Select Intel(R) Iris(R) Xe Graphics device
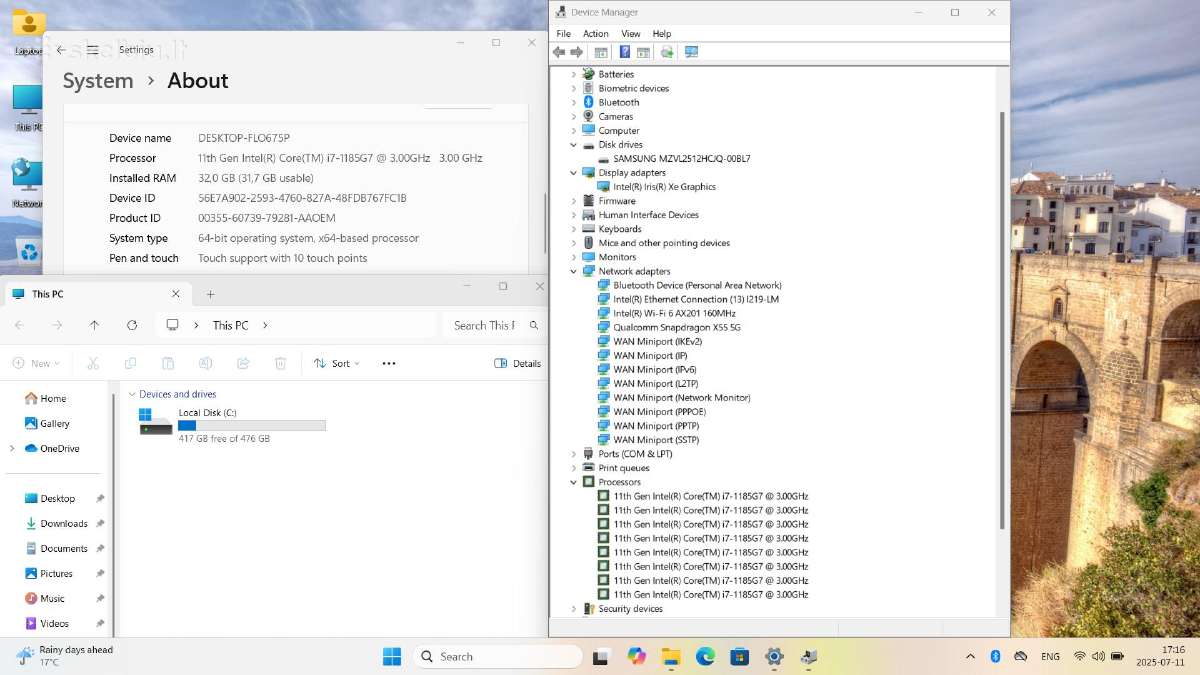 (x=664, y=187)
